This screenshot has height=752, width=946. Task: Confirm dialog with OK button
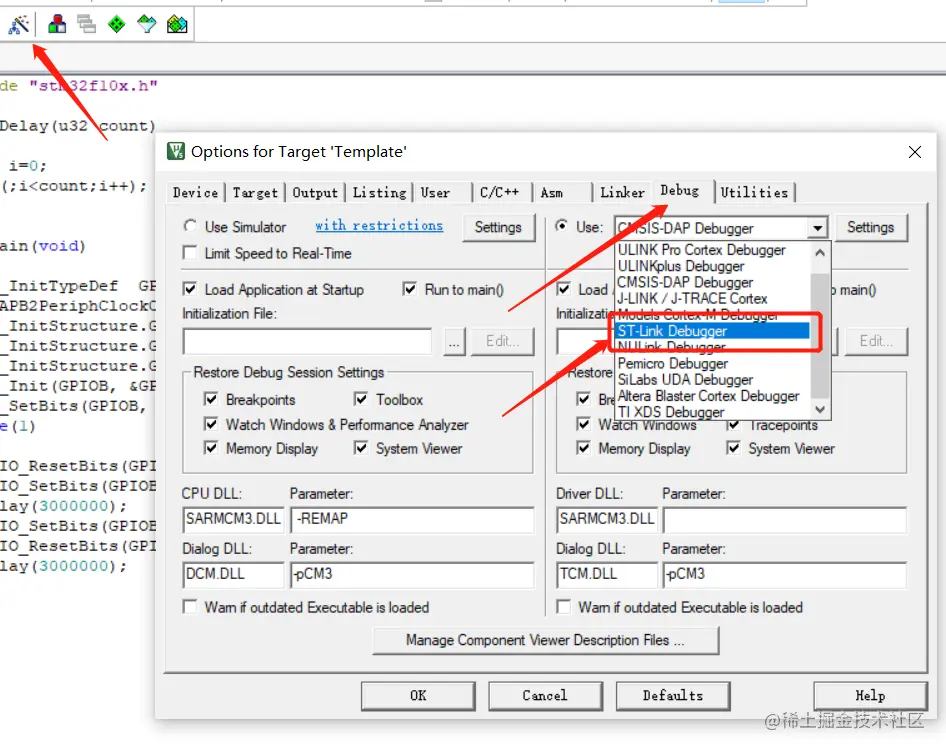[418, 696]
